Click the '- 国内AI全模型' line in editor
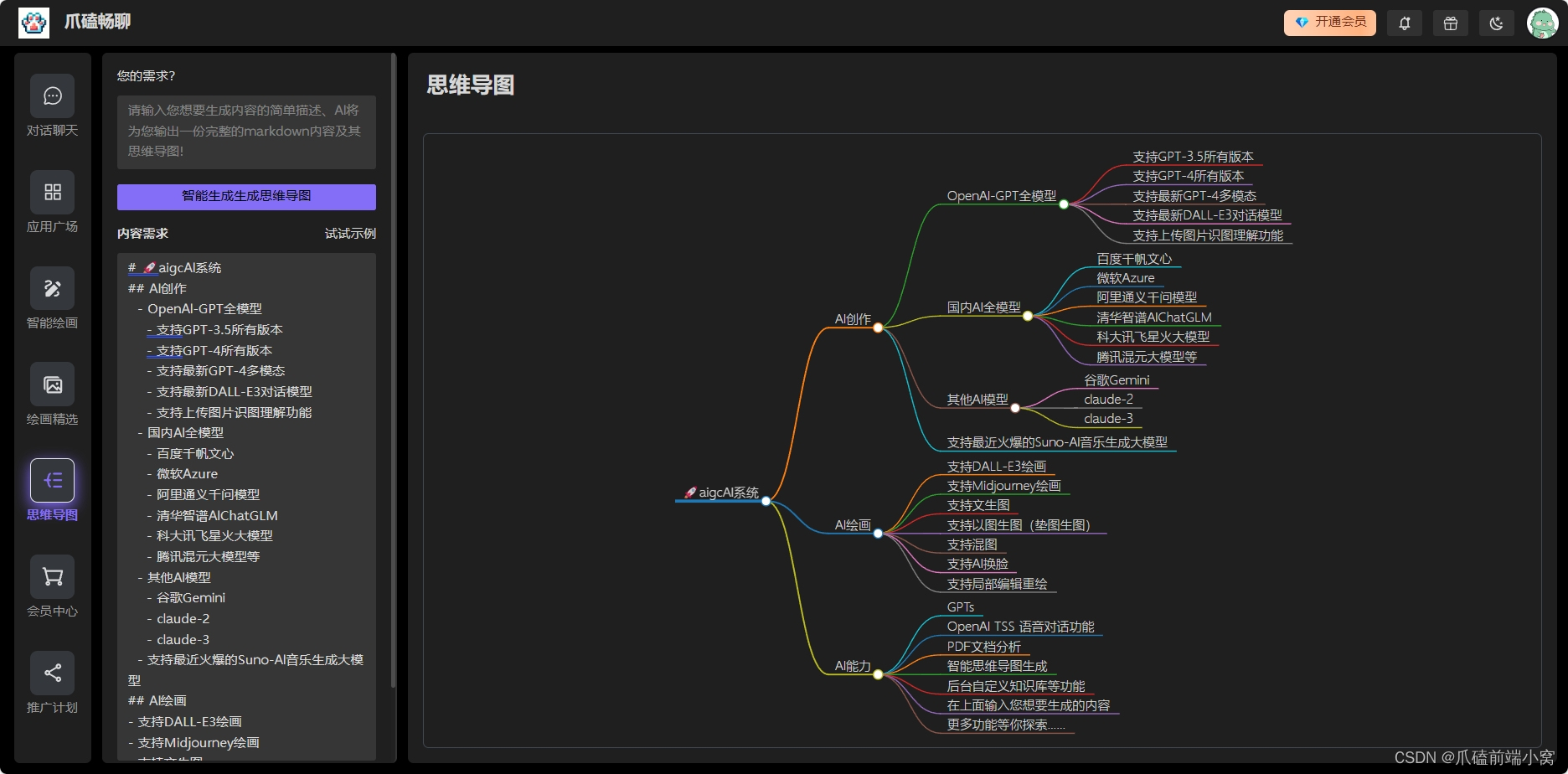 coord(180,433)
